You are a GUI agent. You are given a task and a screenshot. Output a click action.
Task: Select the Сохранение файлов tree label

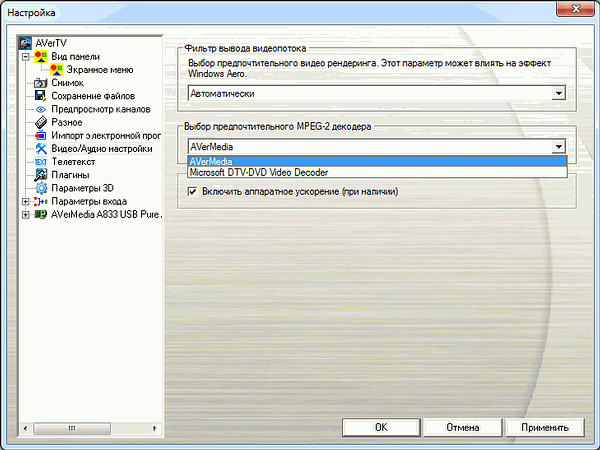tap(93, 96)
